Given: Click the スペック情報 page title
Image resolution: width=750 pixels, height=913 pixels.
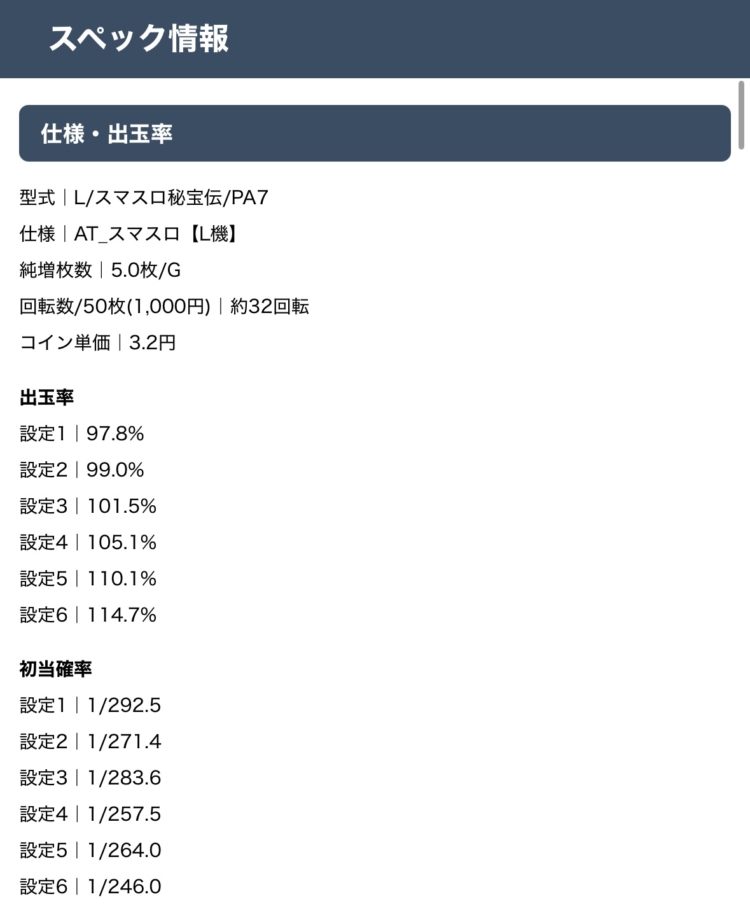Looking at the screenshot, I should 139,38.
